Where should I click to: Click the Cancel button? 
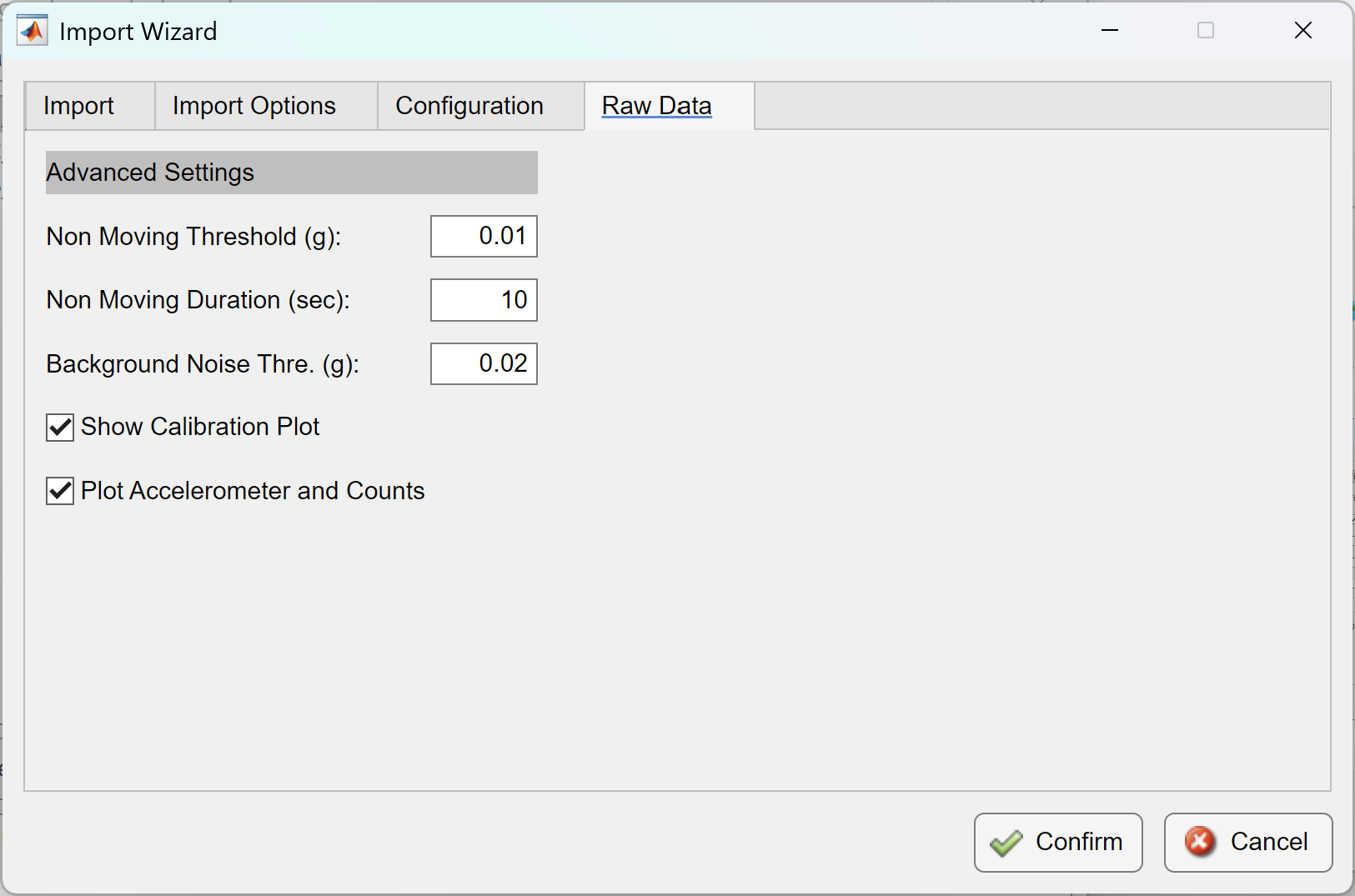1247,842
